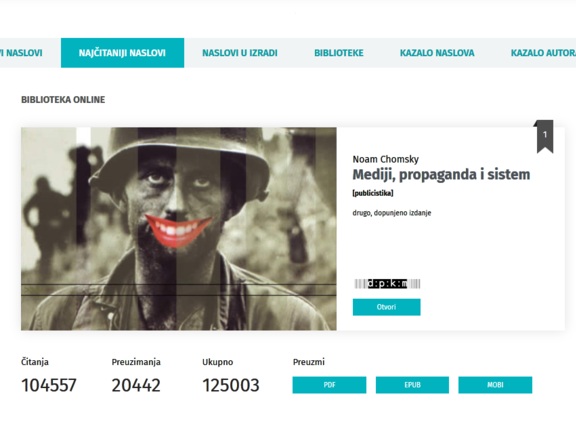
Task: Open the Najčitaniji naslovi tab
Action: 122,53
